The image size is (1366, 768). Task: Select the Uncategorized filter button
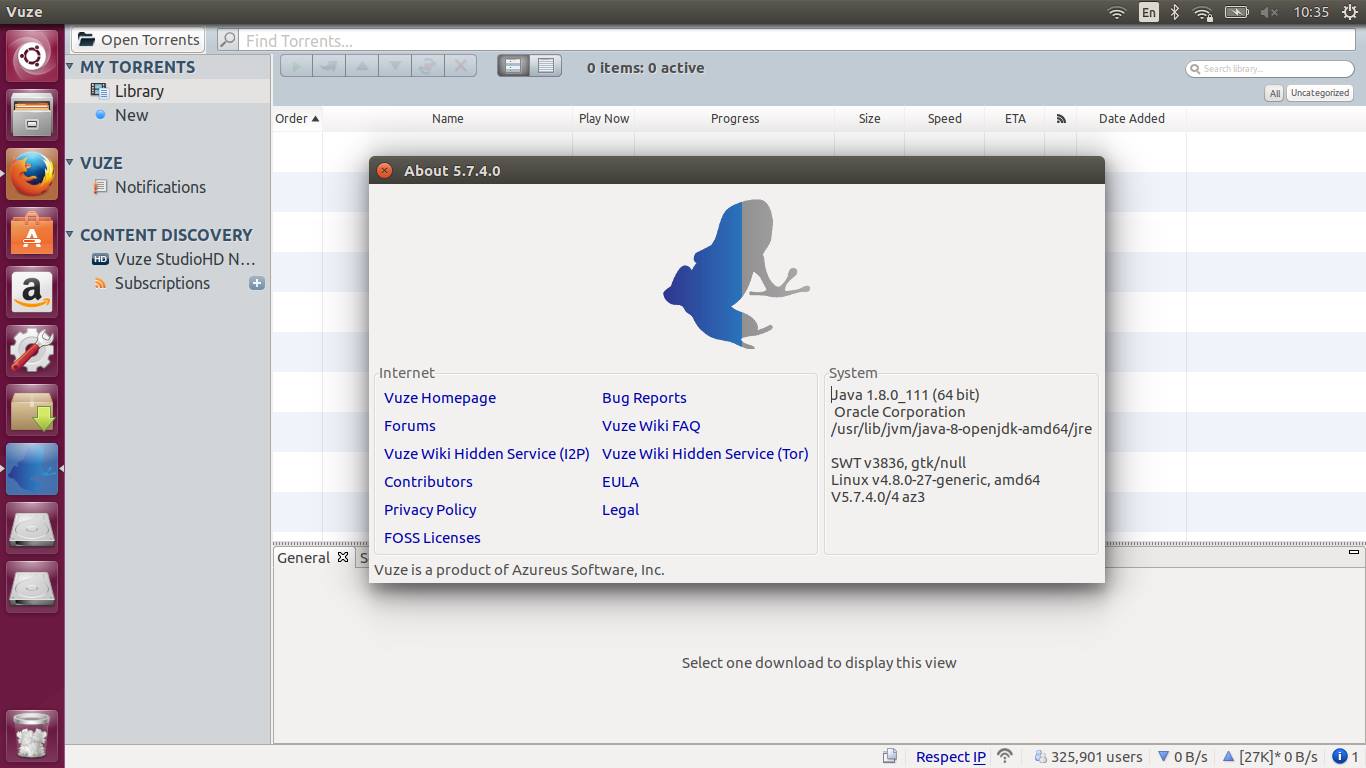1320,93
